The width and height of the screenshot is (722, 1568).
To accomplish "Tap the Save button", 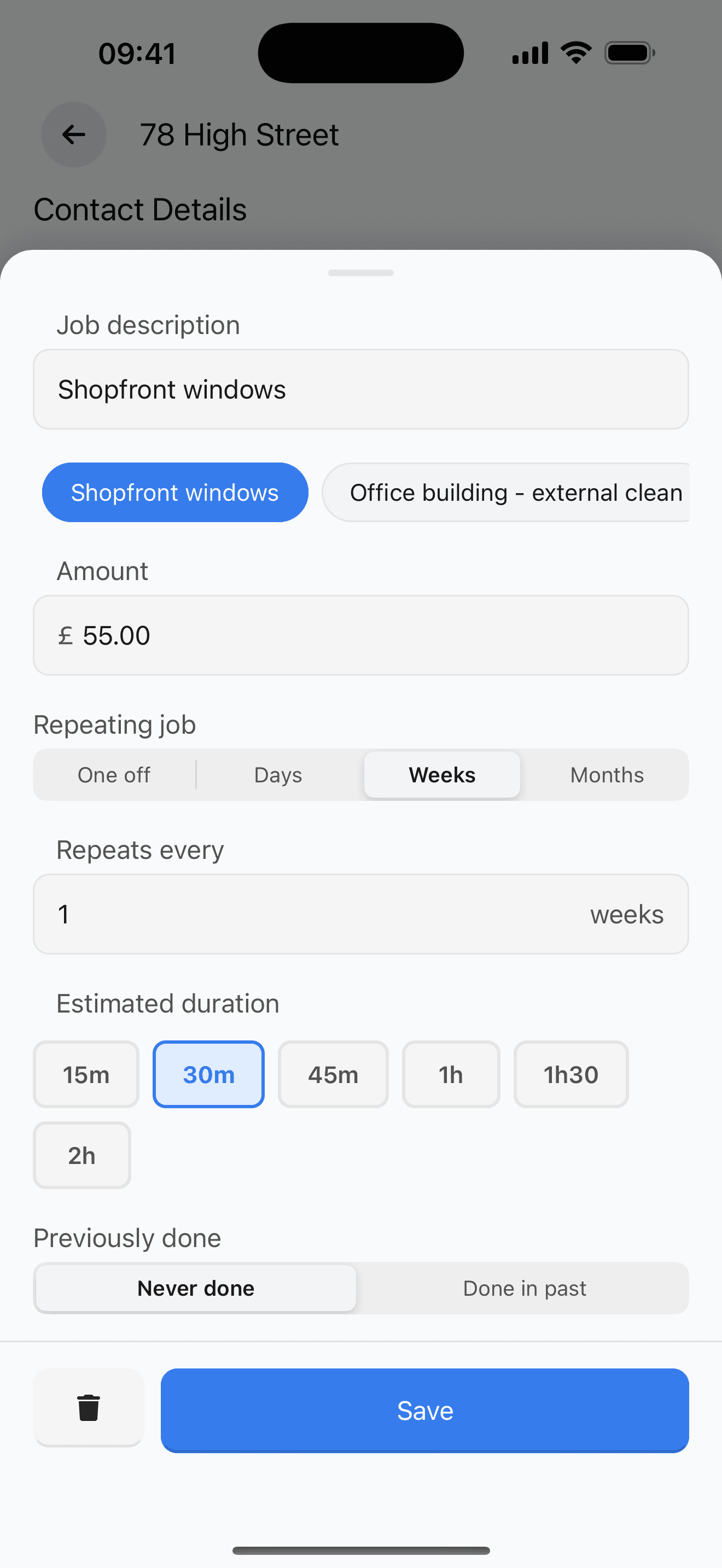I will 424,1410.
